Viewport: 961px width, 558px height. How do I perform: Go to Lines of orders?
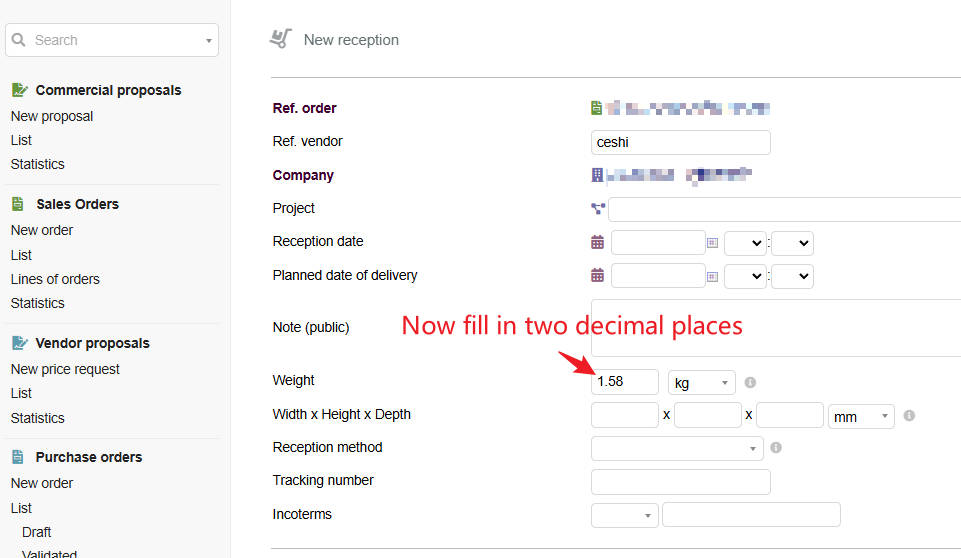55,279
